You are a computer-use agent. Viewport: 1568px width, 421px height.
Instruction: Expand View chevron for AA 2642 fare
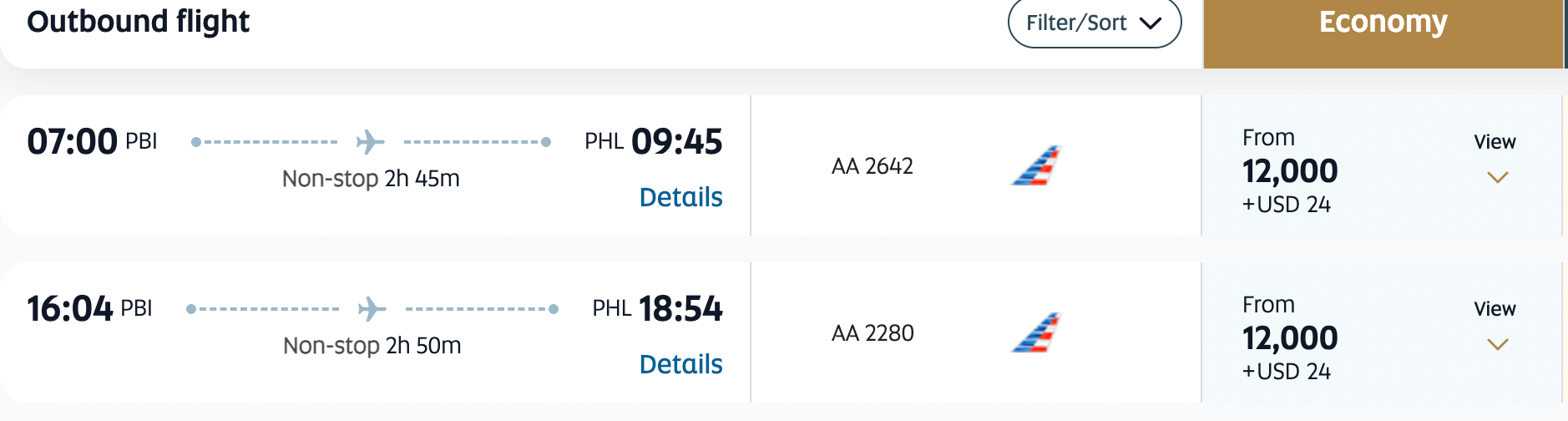click(1497, 177)
